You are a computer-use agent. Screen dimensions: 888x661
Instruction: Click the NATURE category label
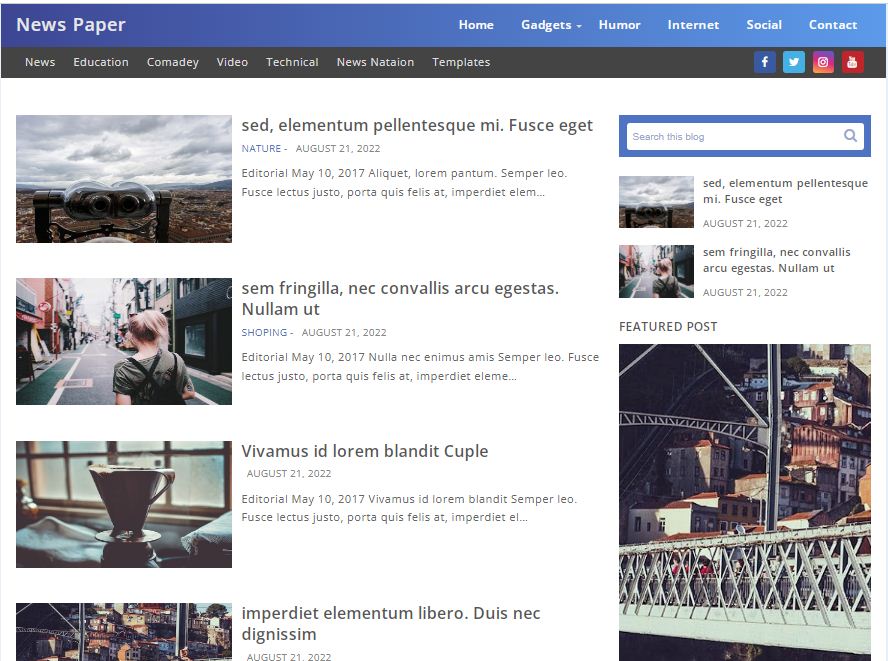point(261,148)
